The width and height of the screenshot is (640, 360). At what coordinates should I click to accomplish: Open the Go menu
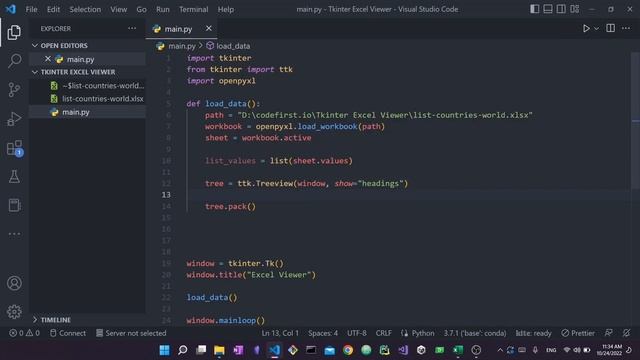tap(141, 9)
